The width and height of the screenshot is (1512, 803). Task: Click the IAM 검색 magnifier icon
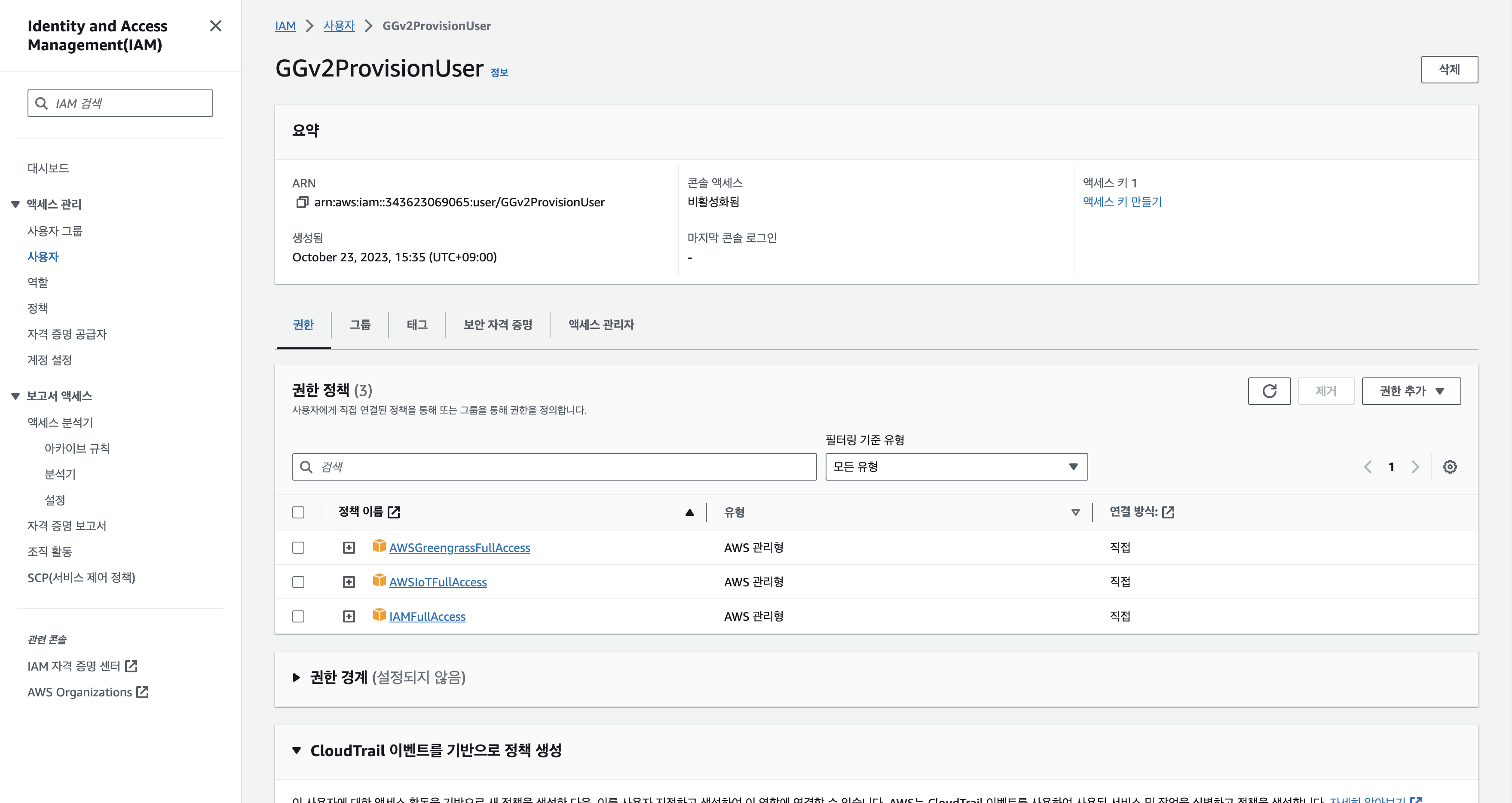pos(41,103)
